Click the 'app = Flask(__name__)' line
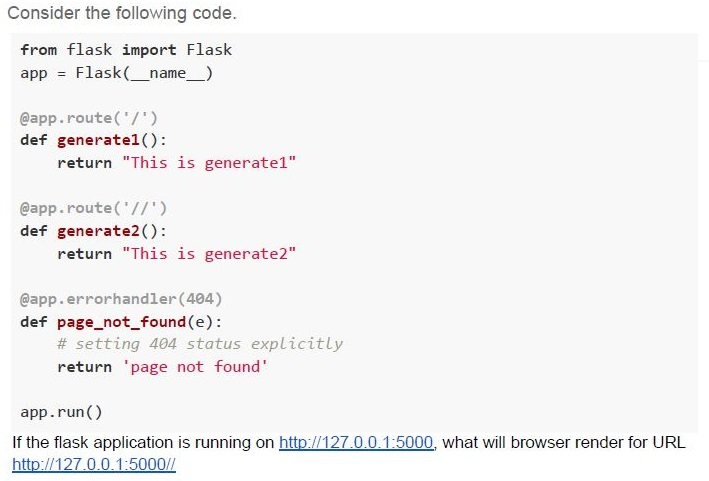709x481 pixels. pos(116,73)
